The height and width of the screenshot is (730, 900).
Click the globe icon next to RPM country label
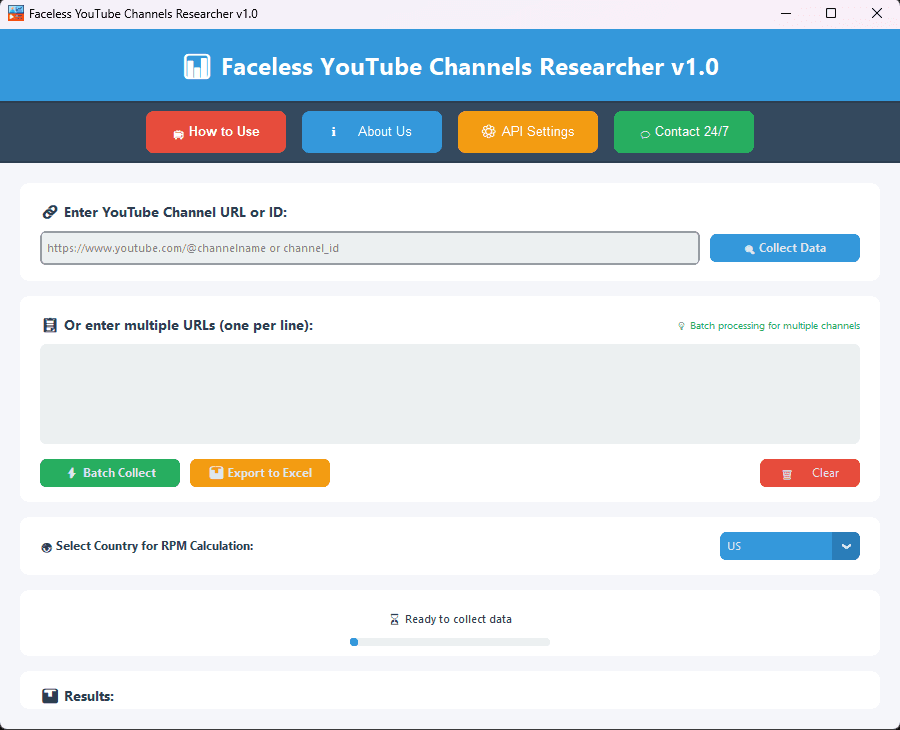[x=46, y=546]
